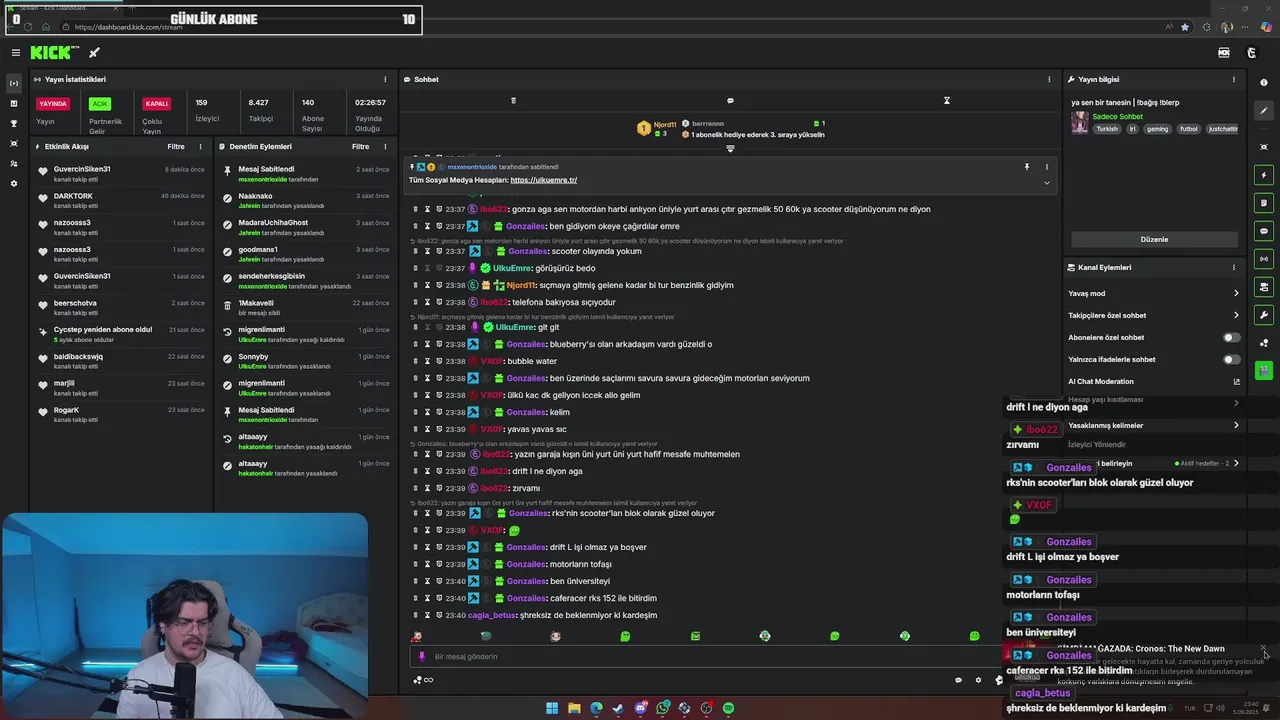Expand Yavaş mod options
1280x720 pixels.
1236,293
